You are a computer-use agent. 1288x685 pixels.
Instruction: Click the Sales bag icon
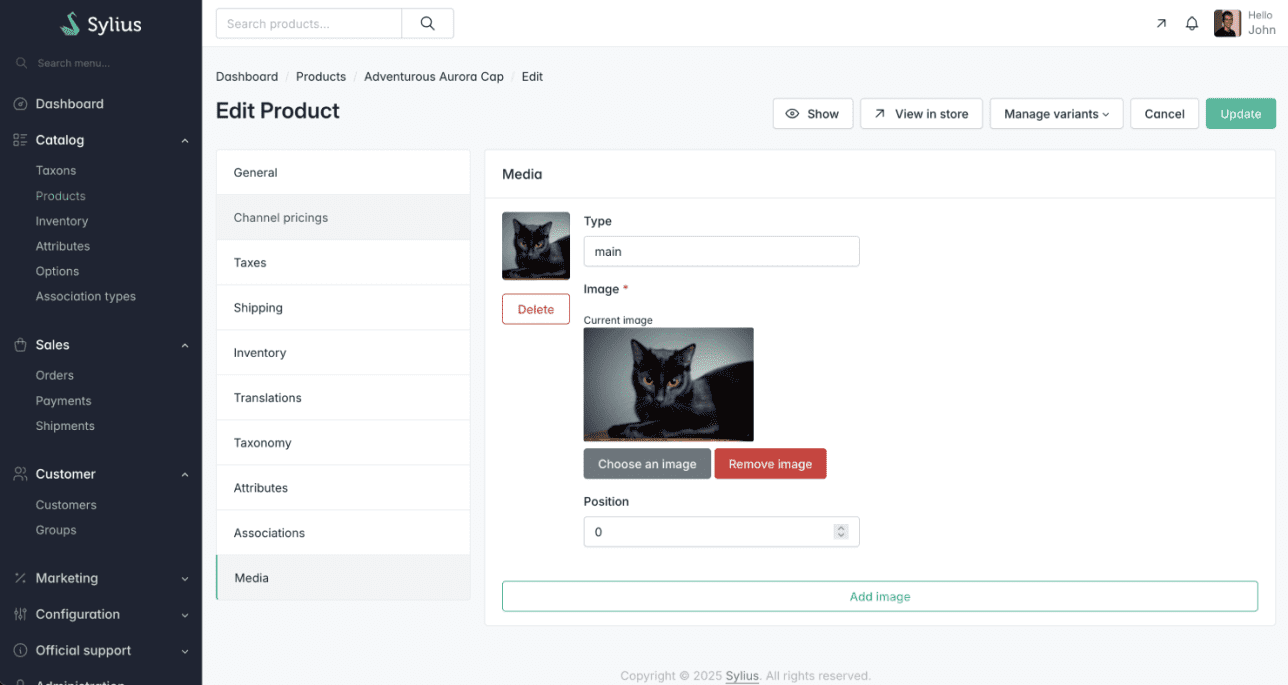[x=20, y=345]
